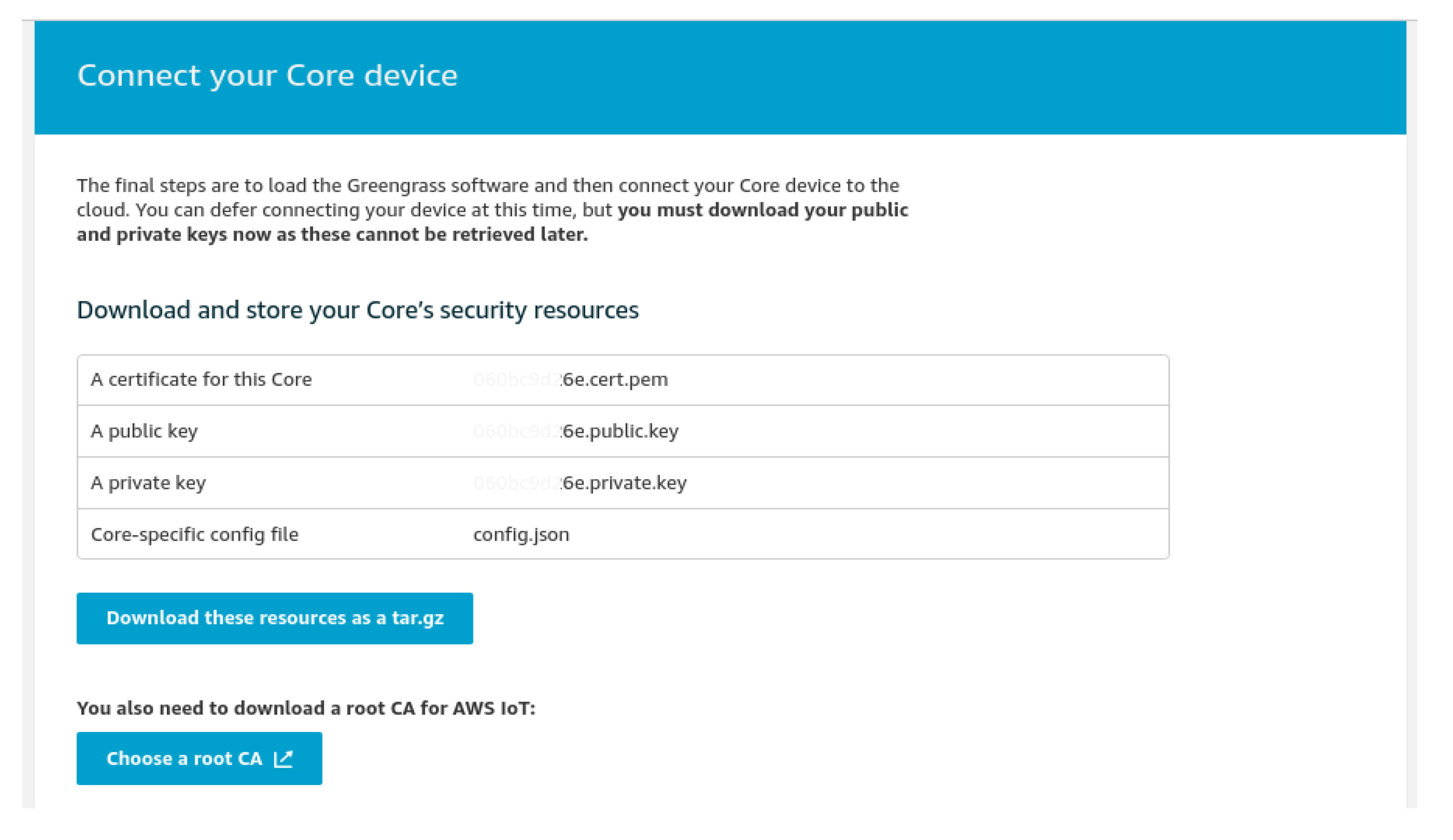Click the external link icon on Choose a root CA
Image resolution: width=1453 pixels, height=840 pixels.
283,759
